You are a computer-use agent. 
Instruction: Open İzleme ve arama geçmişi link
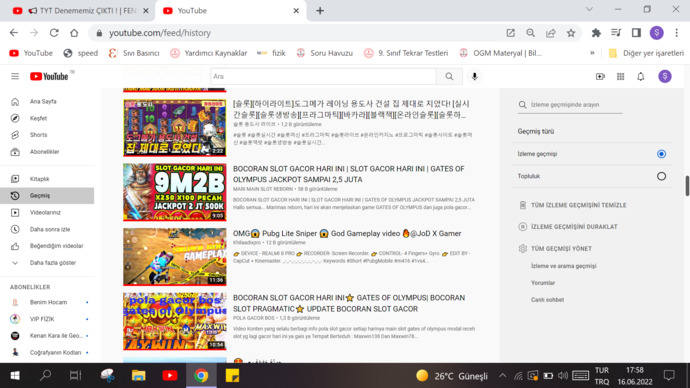click(563, 266)
